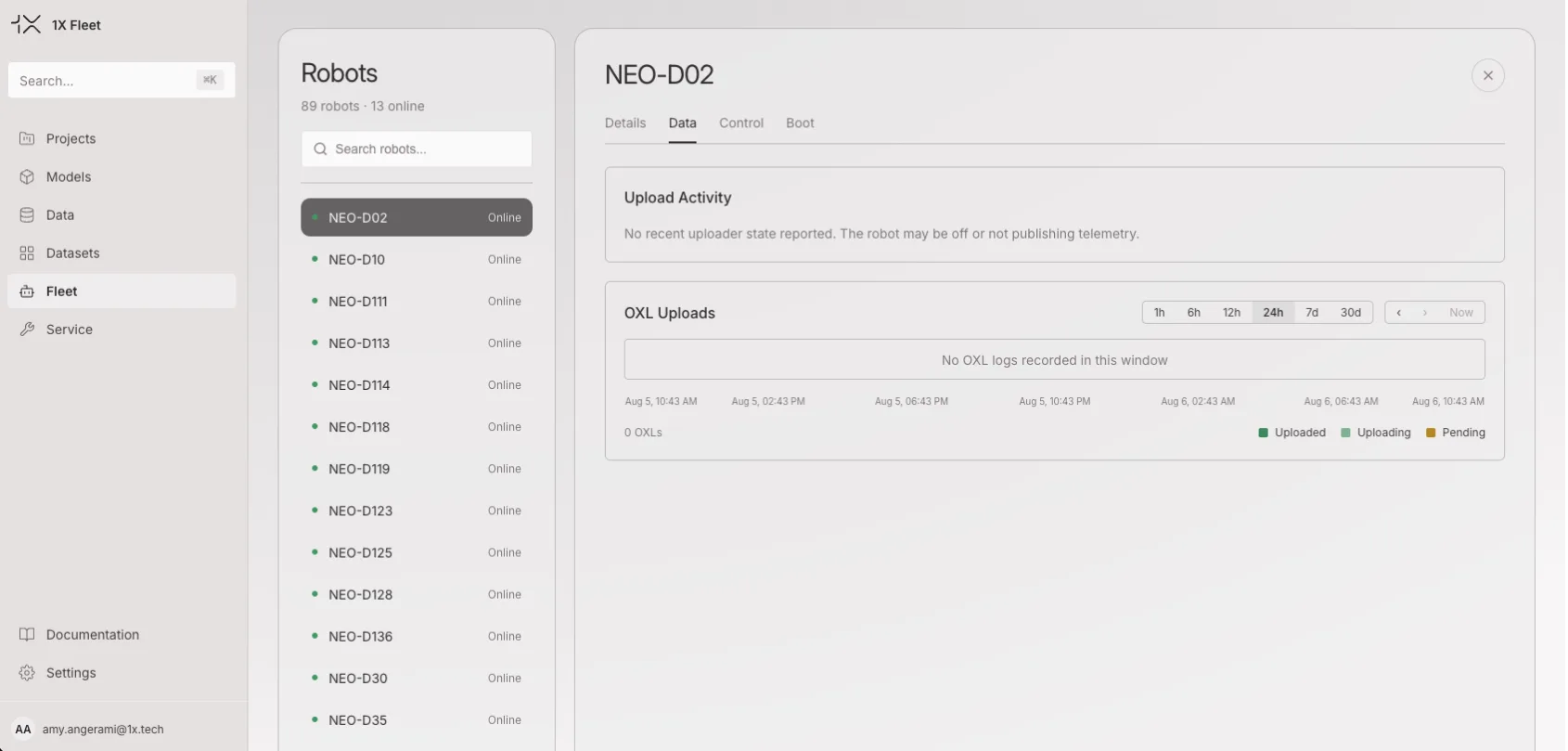Switch to the Data tab
Viewport: 1568px width, 751px height.
click(x=682, y=123)
